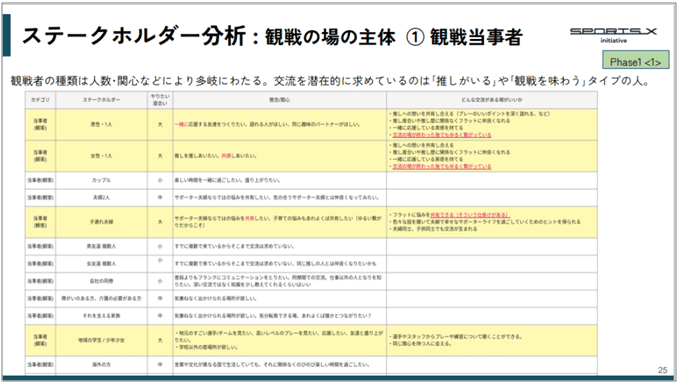Select the concern cell in 海外の方 row

280,364
